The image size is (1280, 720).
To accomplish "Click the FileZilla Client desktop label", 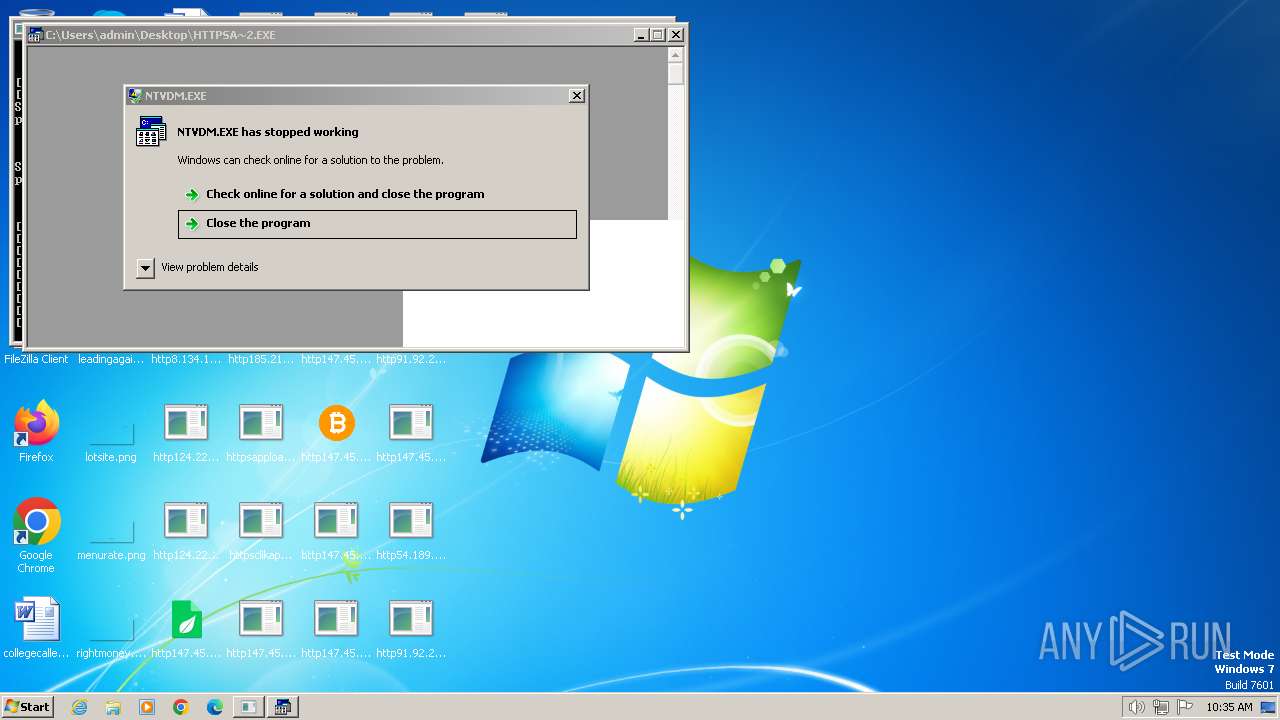I will tap(37, 359).
